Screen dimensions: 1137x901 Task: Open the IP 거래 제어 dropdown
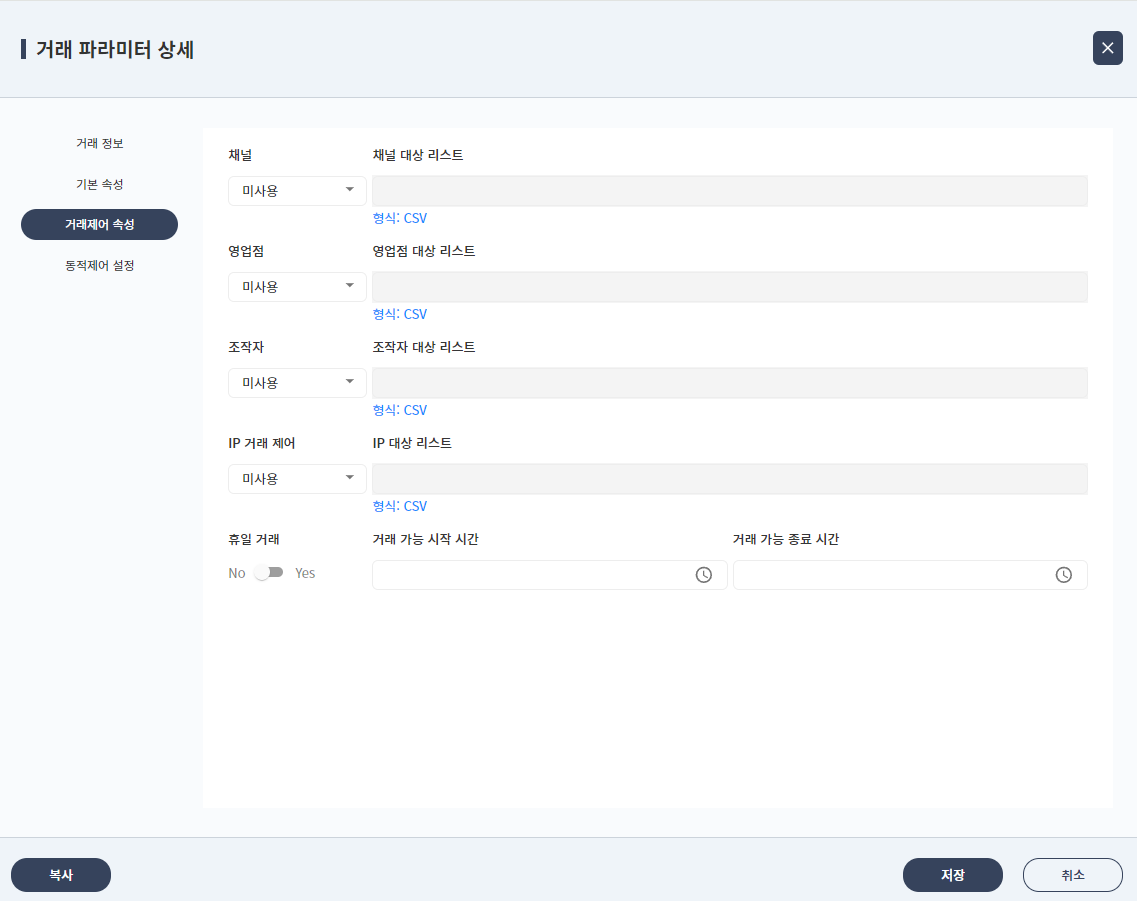click(297, 478)
